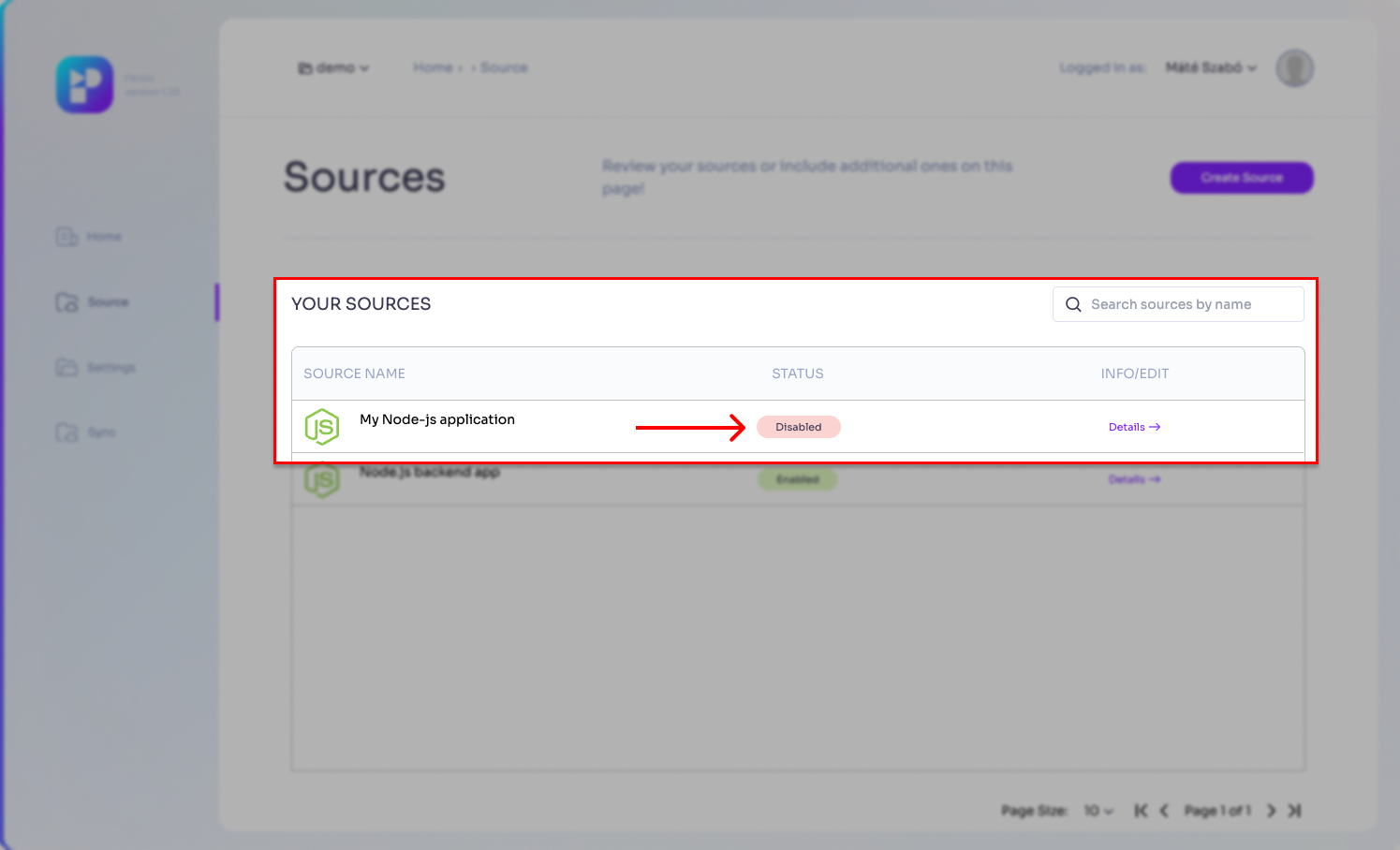The height and width of the screenshot is (850, 1400).
Task: Open Details for Node.js backend app
Action: pyautogui.click(x=1134, y=479)
